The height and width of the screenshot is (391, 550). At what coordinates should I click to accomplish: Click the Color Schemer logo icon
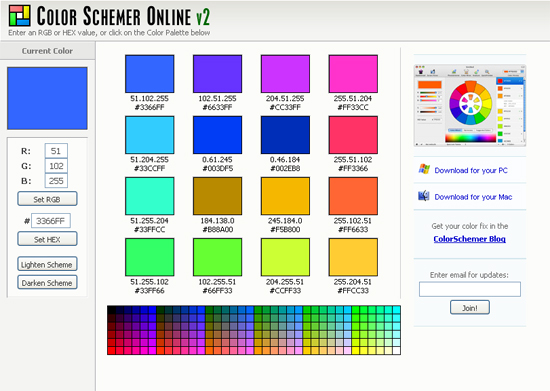[x=20, y=15]
